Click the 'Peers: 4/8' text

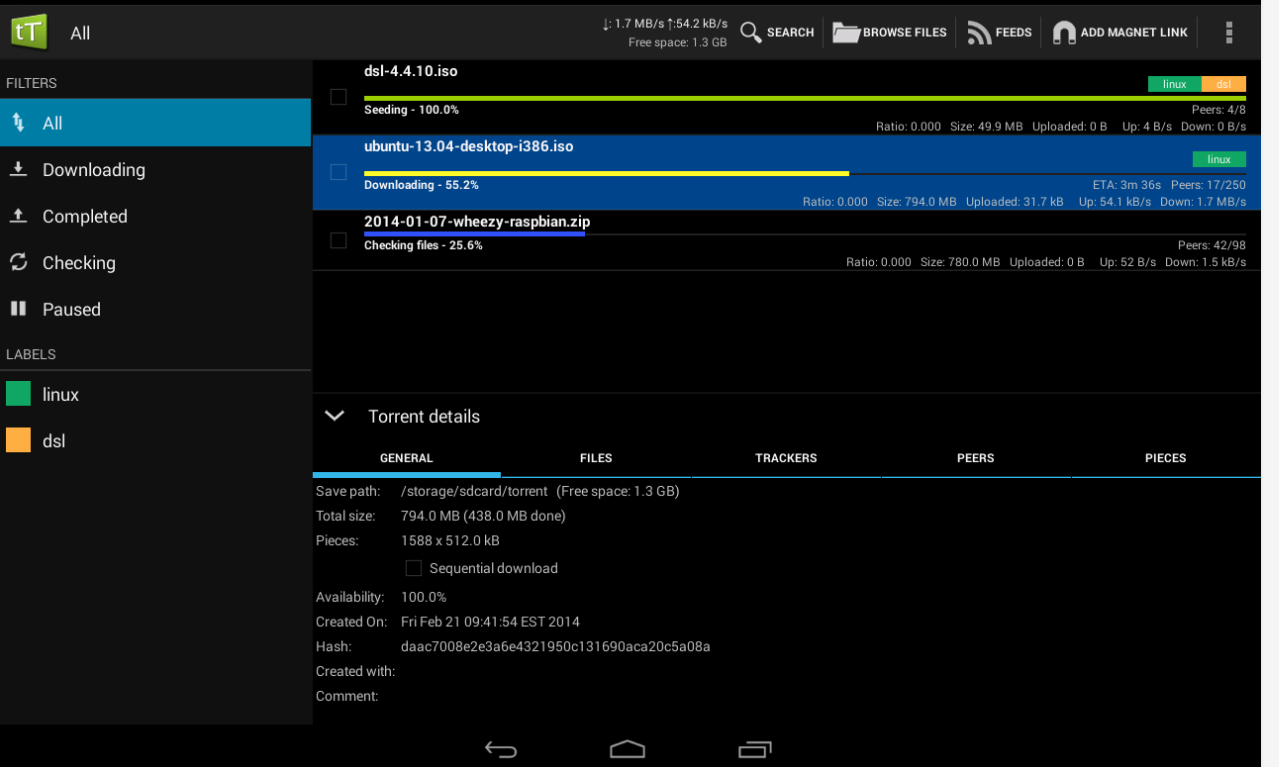coord(1219,110)
